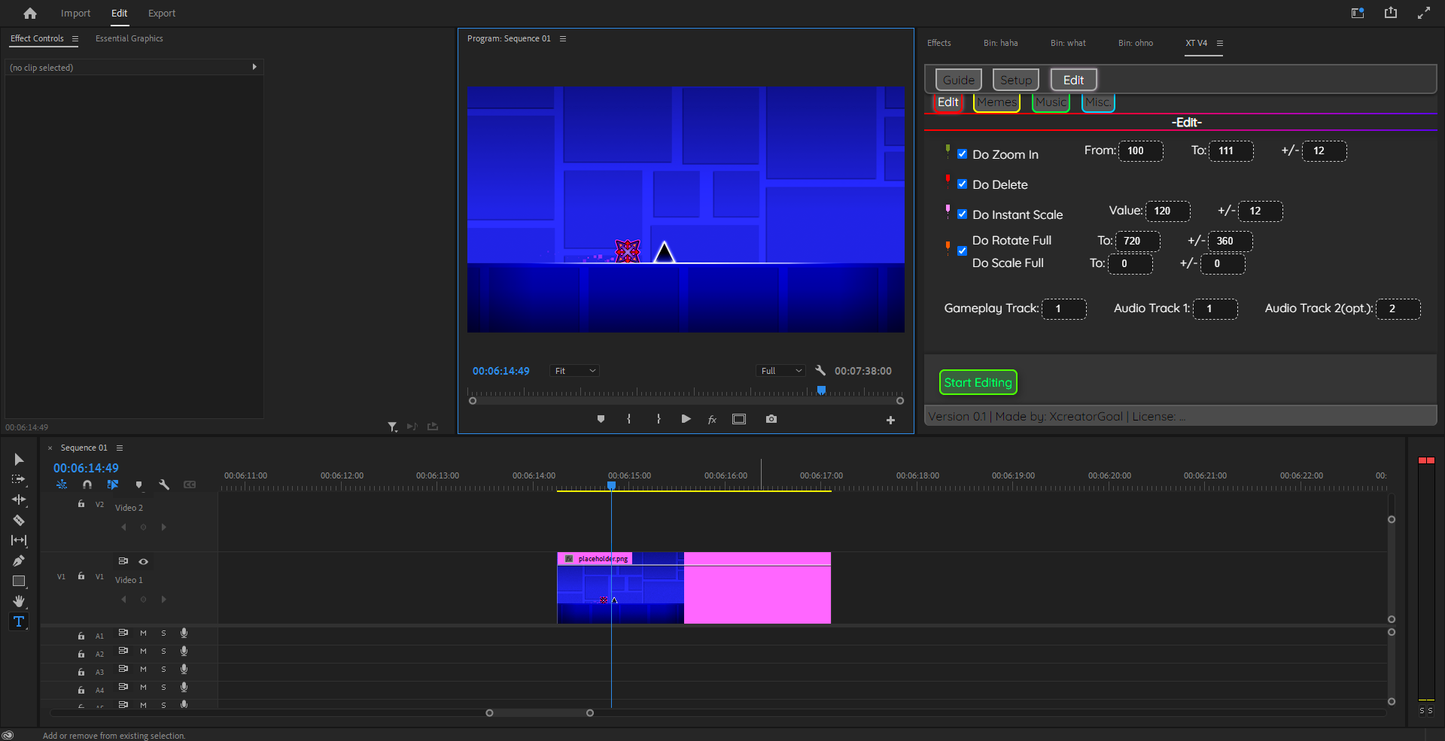Open the Full playback resolution dropdown
Viewport: 1445px width, 741px height.
(780, 370)
